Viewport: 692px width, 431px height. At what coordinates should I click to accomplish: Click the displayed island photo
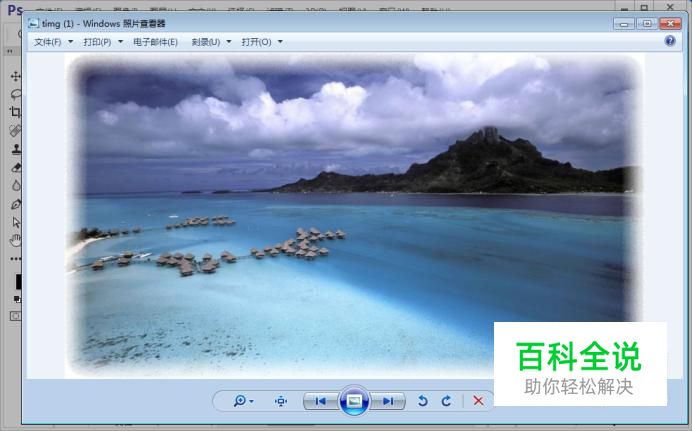tap(354, 216)
